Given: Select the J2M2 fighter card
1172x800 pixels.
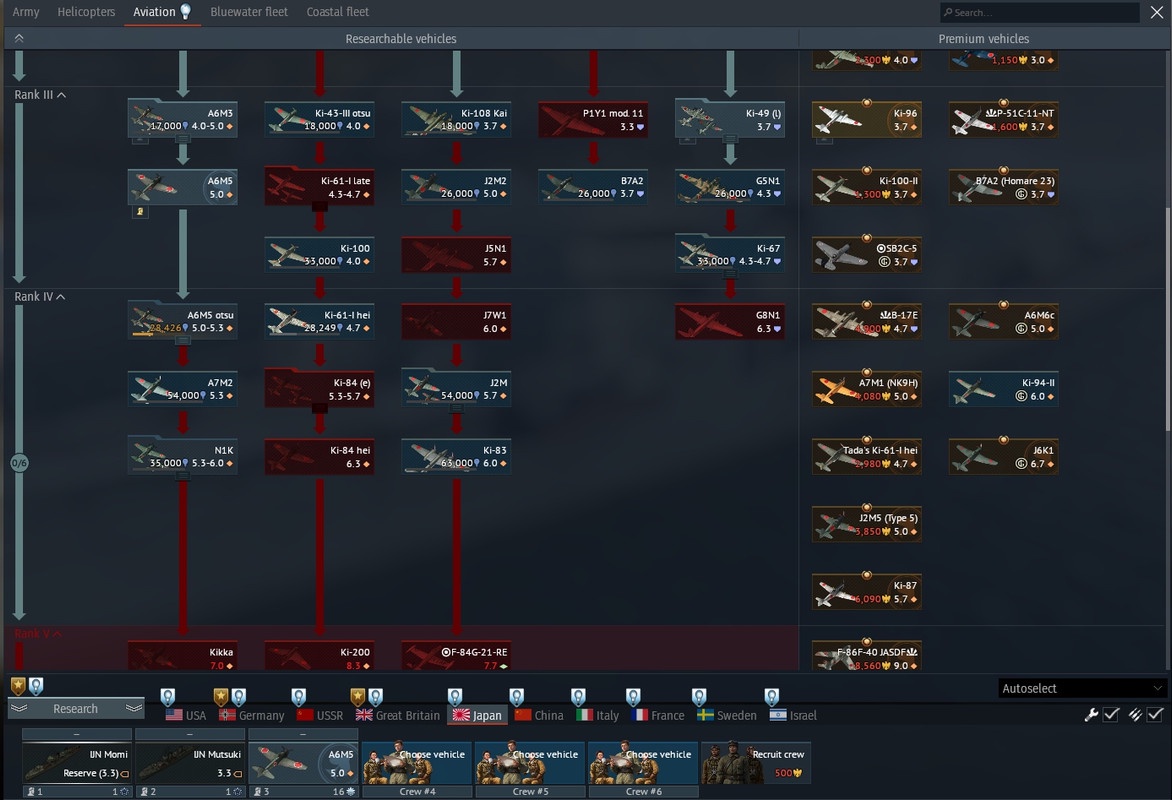Looking at the screenshot, I should [x=456, y=187].
